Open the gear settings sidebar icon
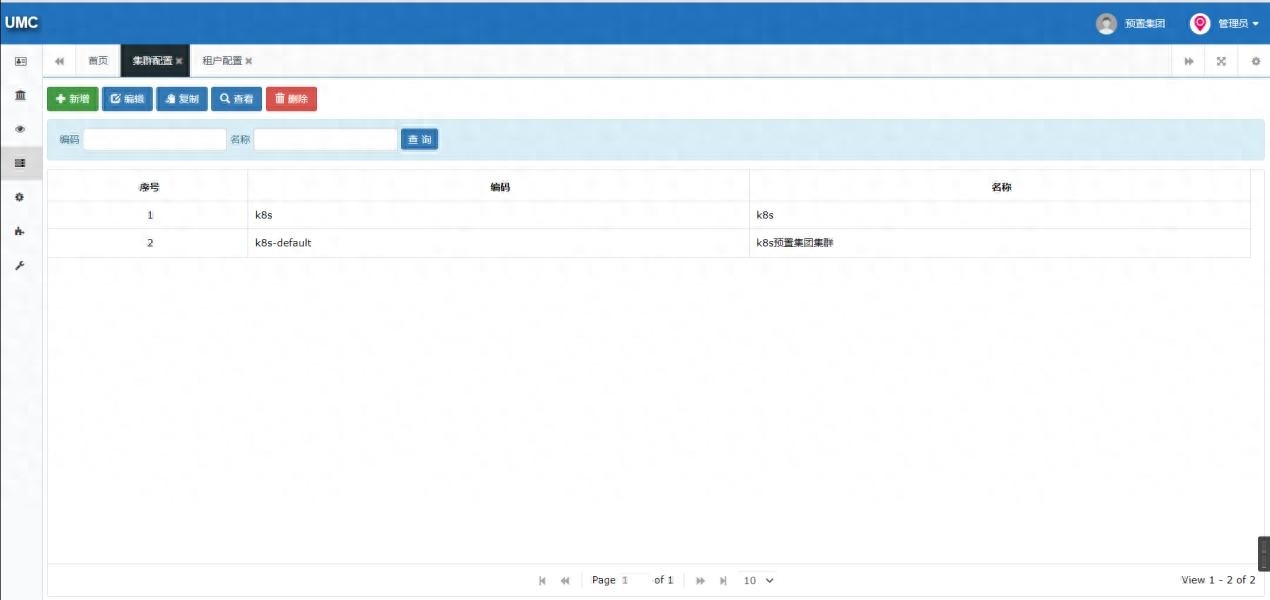Image resolution: width=1270 pixels, height=600 pixels. point(20,198)
